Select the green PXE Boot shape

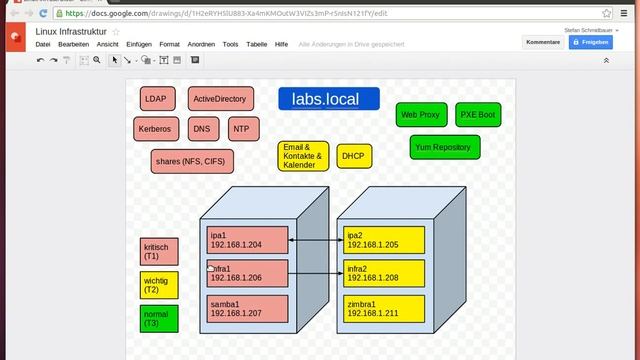[x=478, y=115]
